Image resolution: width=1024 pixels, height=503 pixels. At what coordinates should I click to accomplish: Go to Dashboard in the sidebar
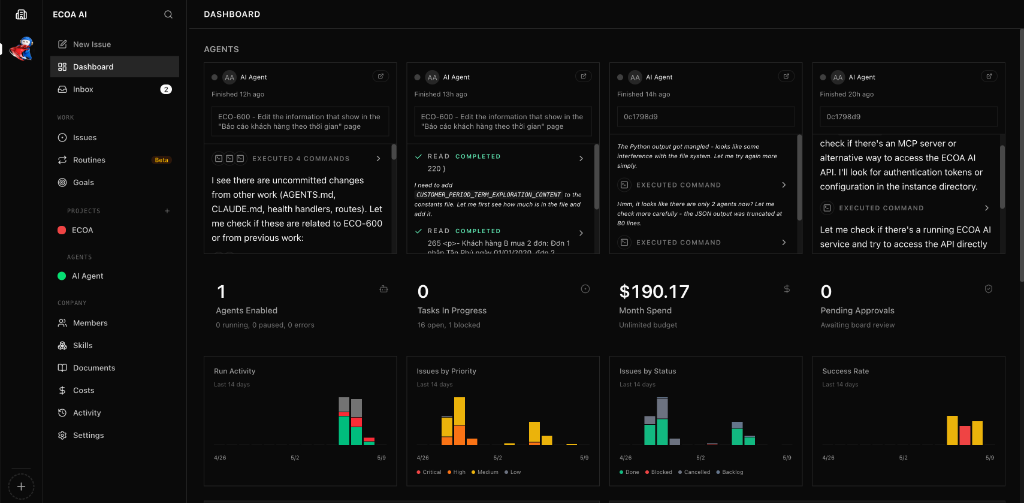114,67
